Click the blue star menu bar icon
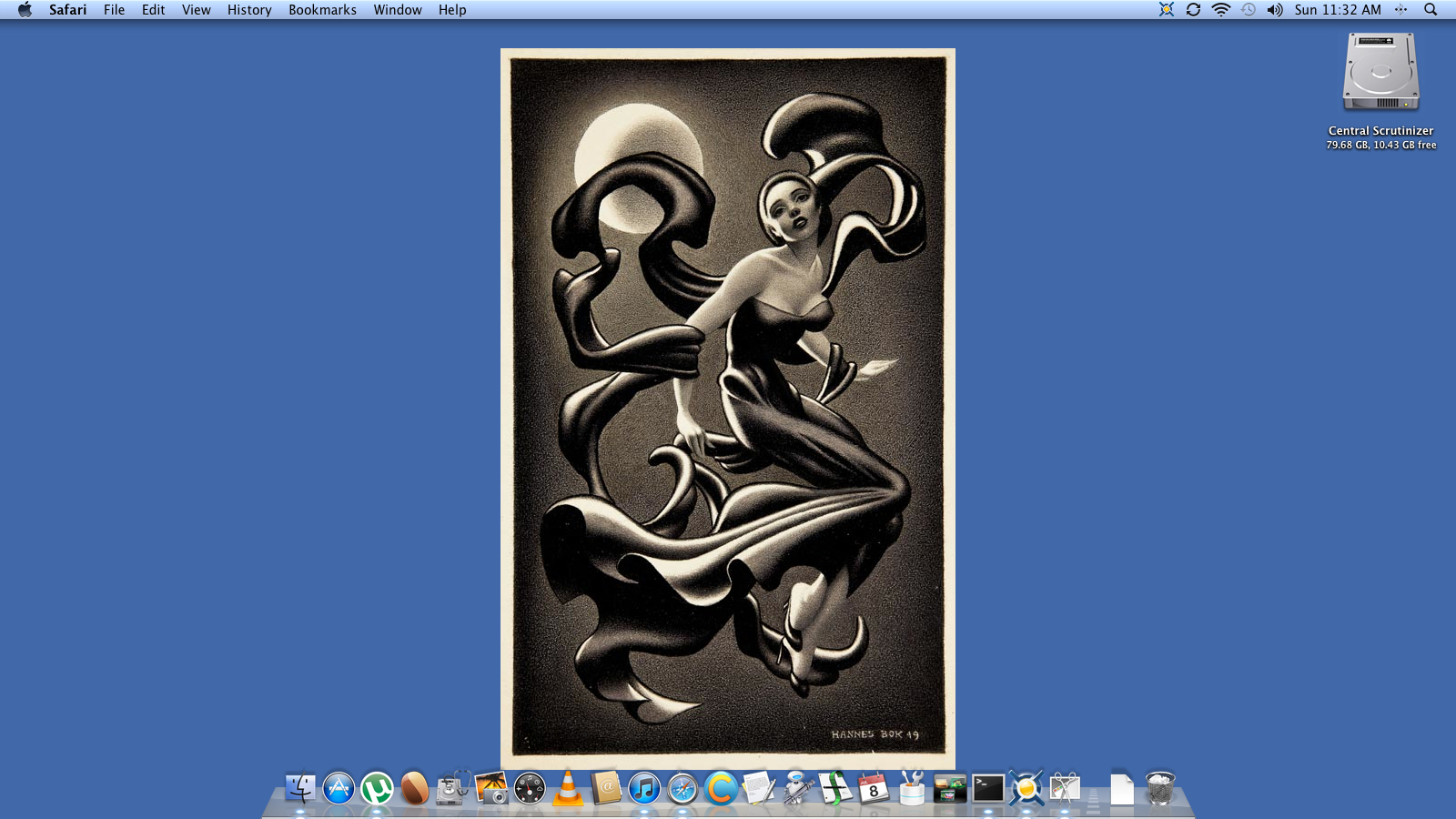Image resolution: width=1456 pixels, height=819 pixels. pos(1166,10)
